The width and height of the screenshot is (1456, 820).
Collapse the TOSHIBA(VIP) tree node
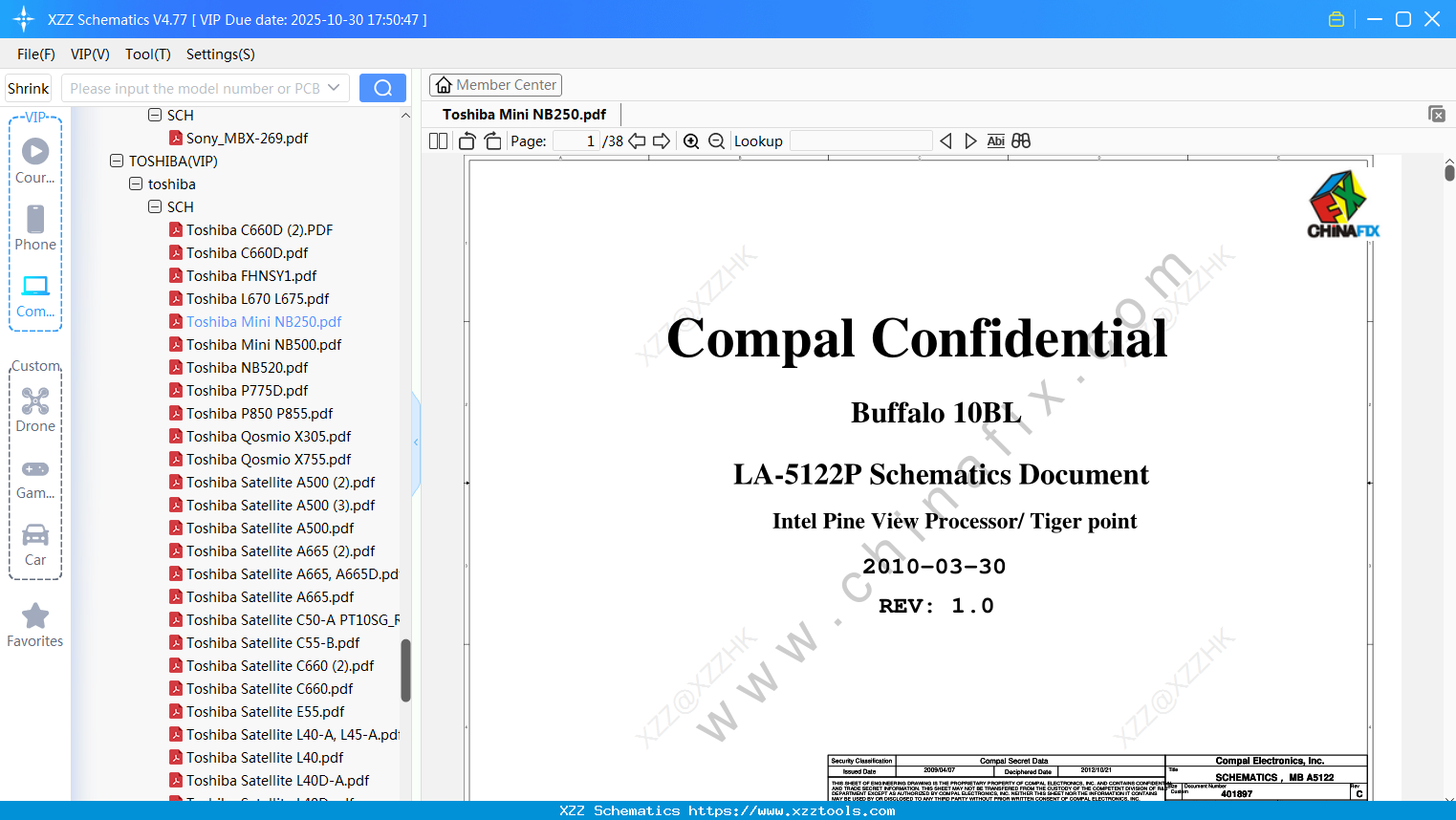(117, 162)
